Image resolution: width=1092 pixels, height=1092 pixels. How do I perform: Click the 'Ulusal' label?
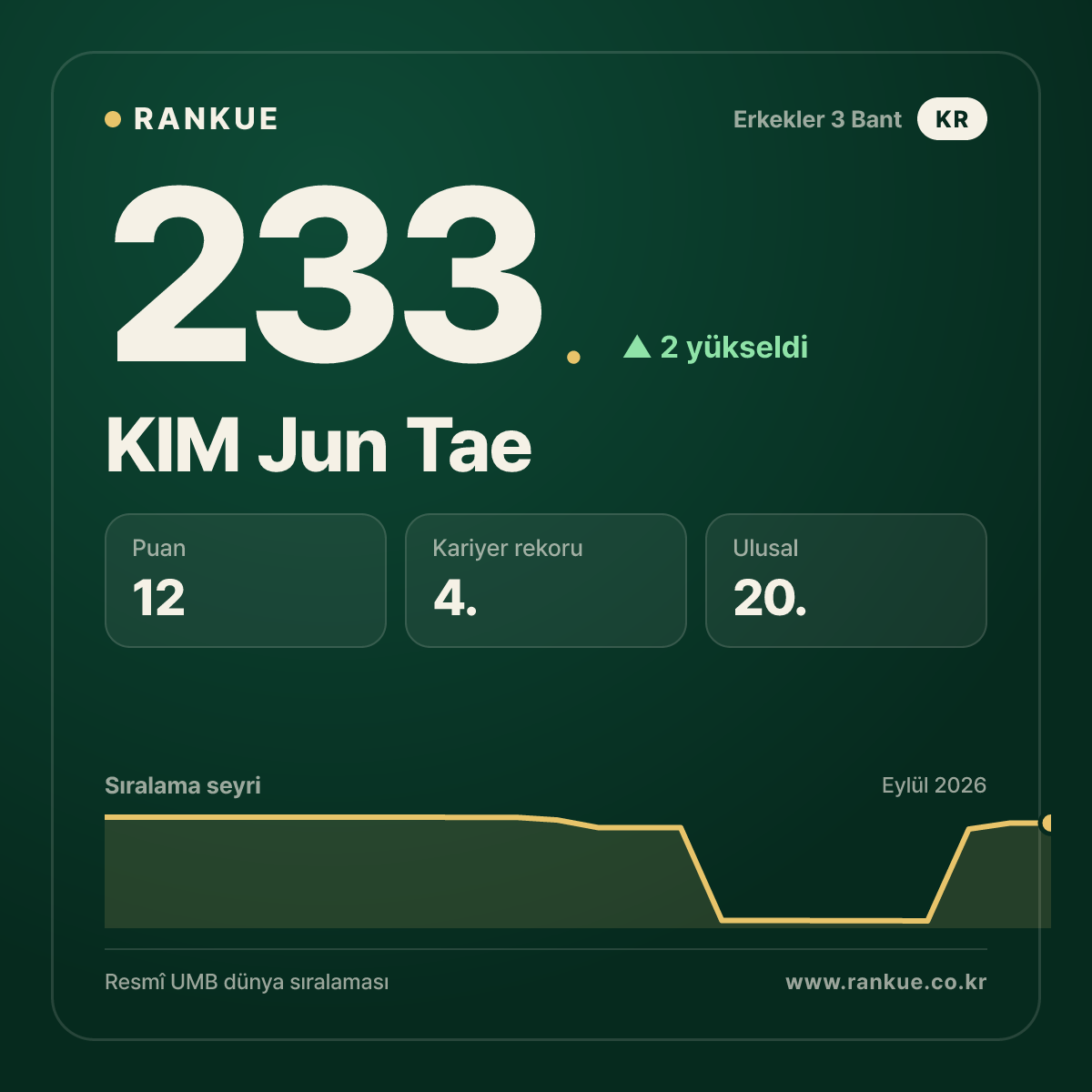click(x=765, y=548)
